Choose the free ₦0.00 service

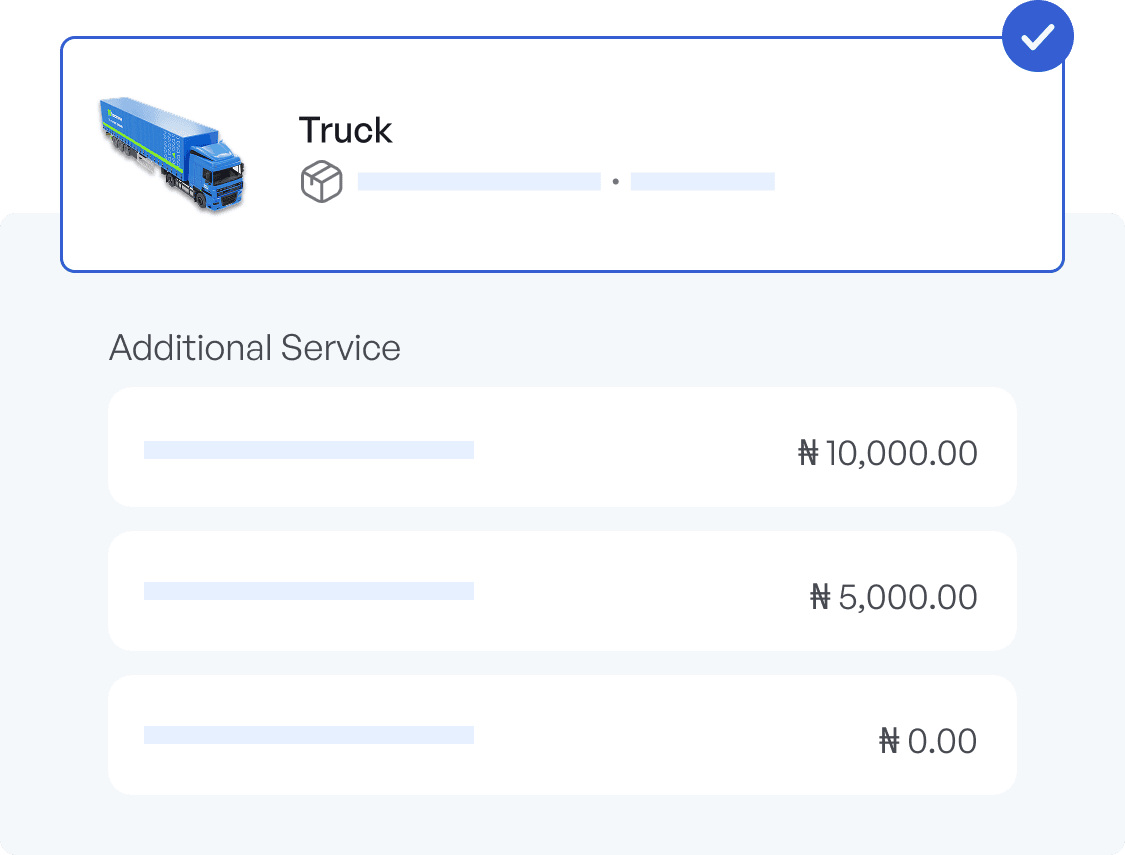click(562, 735)
